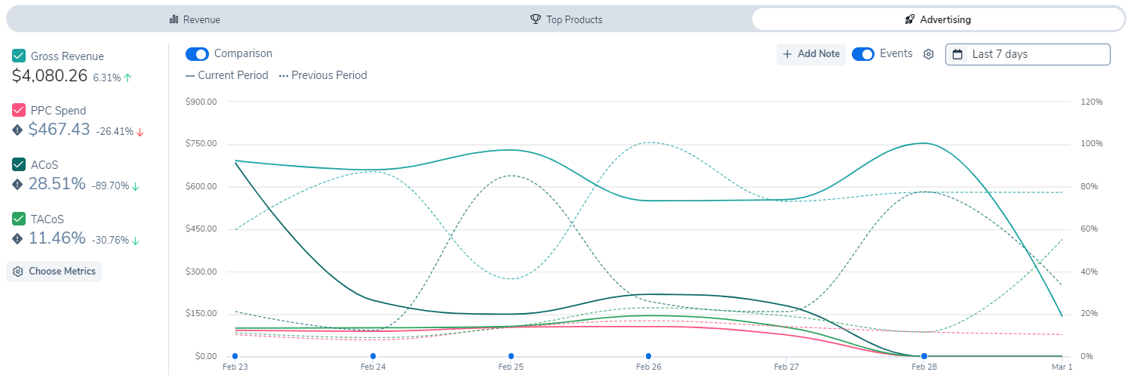Click the trophy icon on Top Products tab

click(x=535, y=19)
